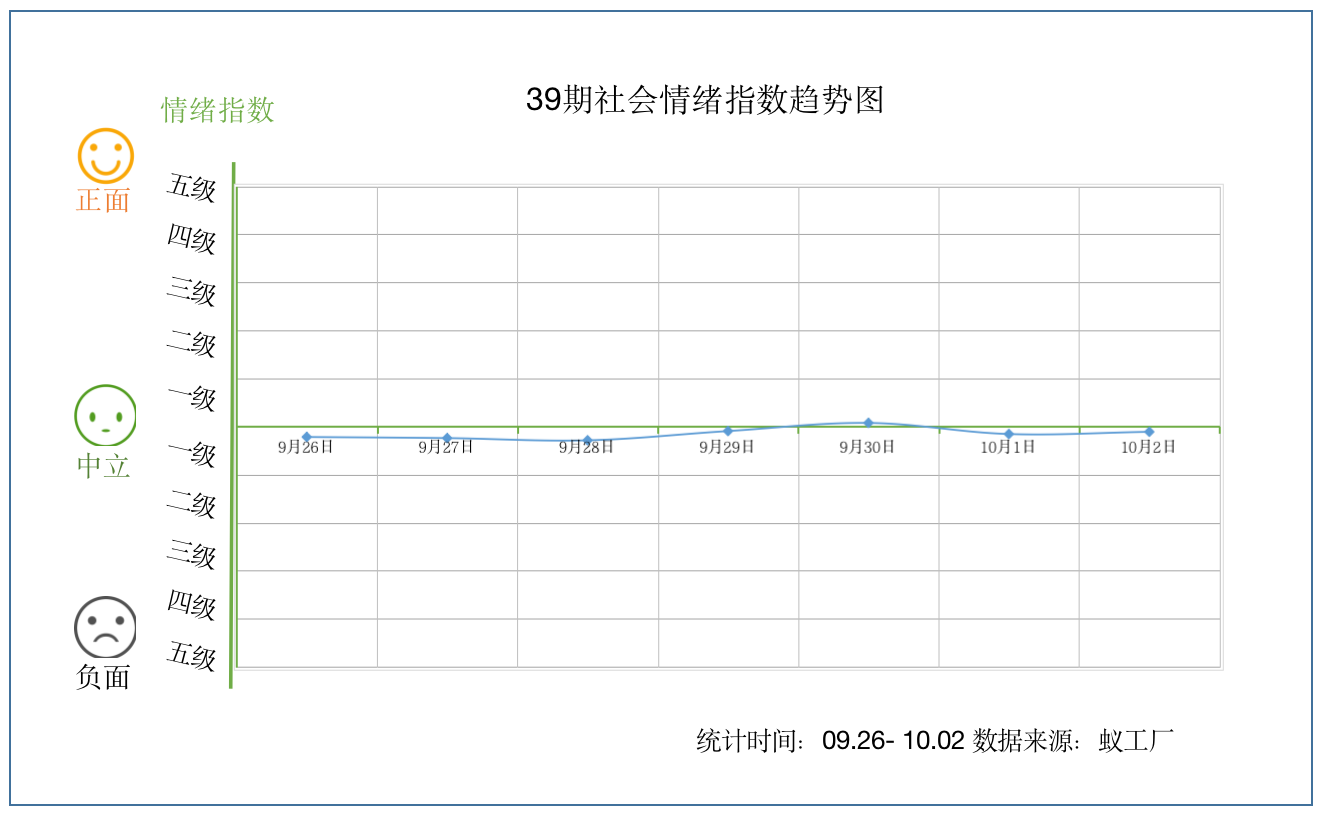Select the 中立 label
This screenshot has height=814, width=1324.
(x=104, y=465)
